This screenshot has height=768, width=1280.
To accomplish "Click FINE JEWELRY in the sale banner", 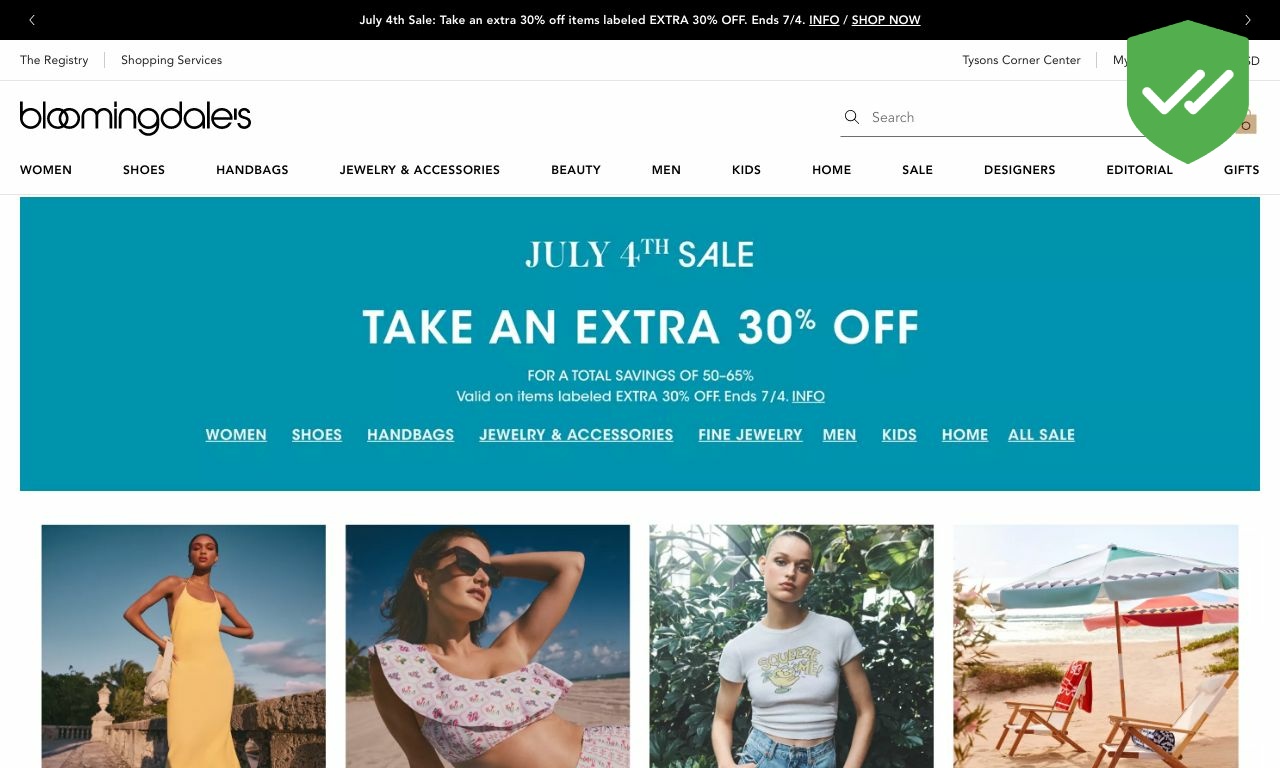I will [750, 435].
